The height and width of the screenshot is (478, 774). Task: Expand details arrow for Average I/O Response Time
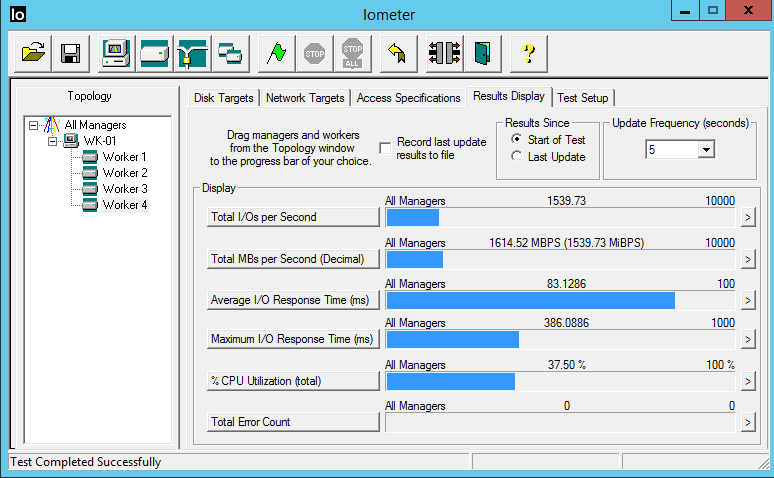tap(748, 300)
